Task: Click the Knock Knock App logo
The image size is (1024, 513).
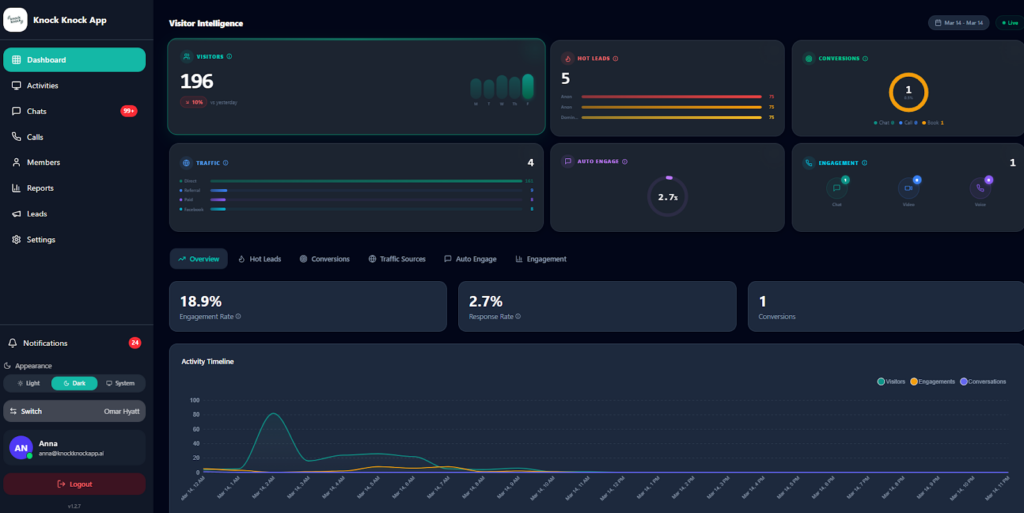Action: click(x=15, y=19)
